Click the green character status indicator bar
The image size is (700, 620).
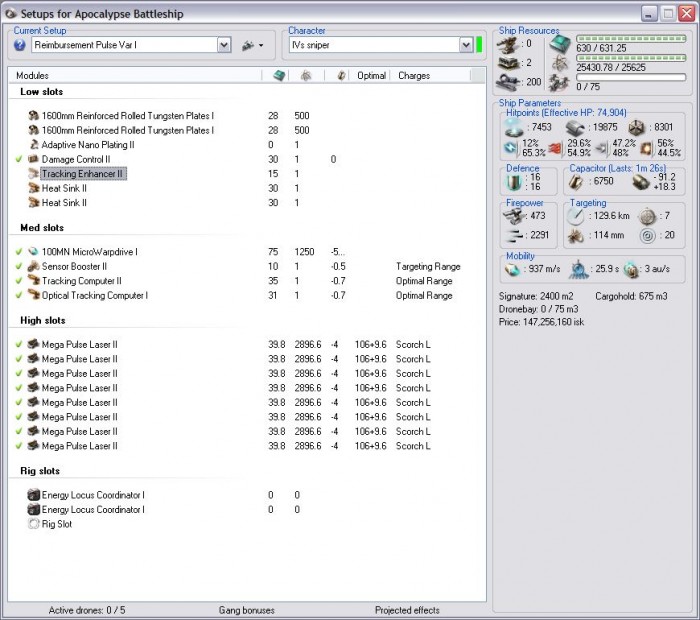[479, 45]
